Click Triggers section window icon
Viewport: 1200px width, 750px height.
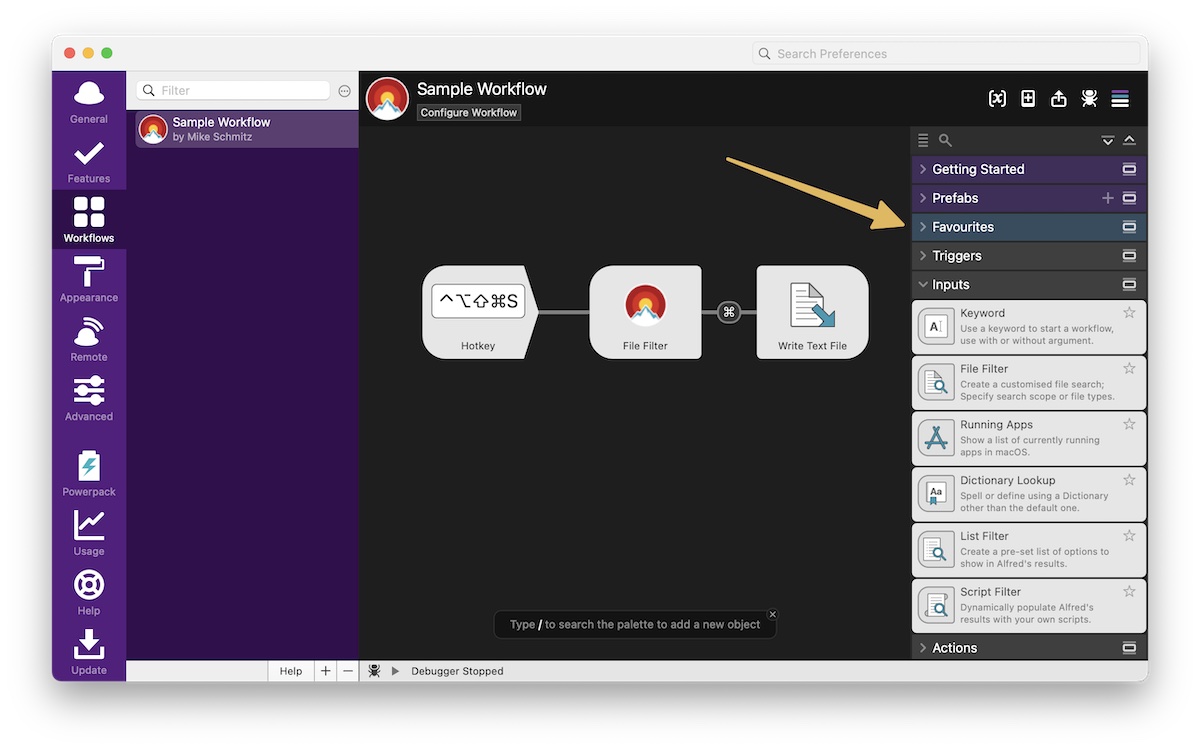[1129, 256]
